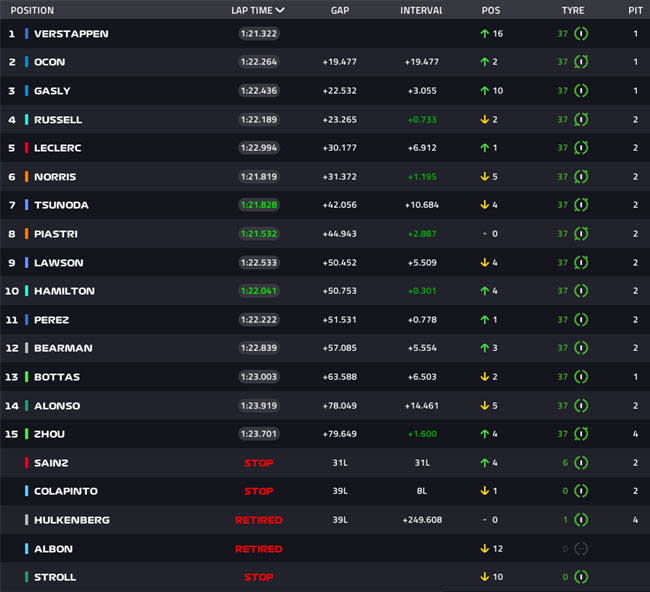Click Piastri's green lap time 1:21.532

pos(259,234)
